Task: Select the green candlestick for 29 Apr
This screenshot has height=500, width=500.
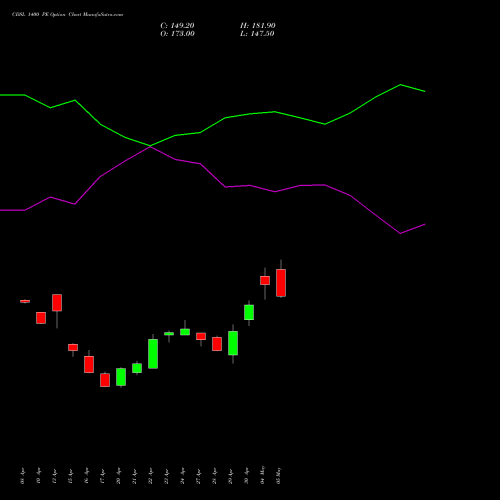Action: (233, 343)
